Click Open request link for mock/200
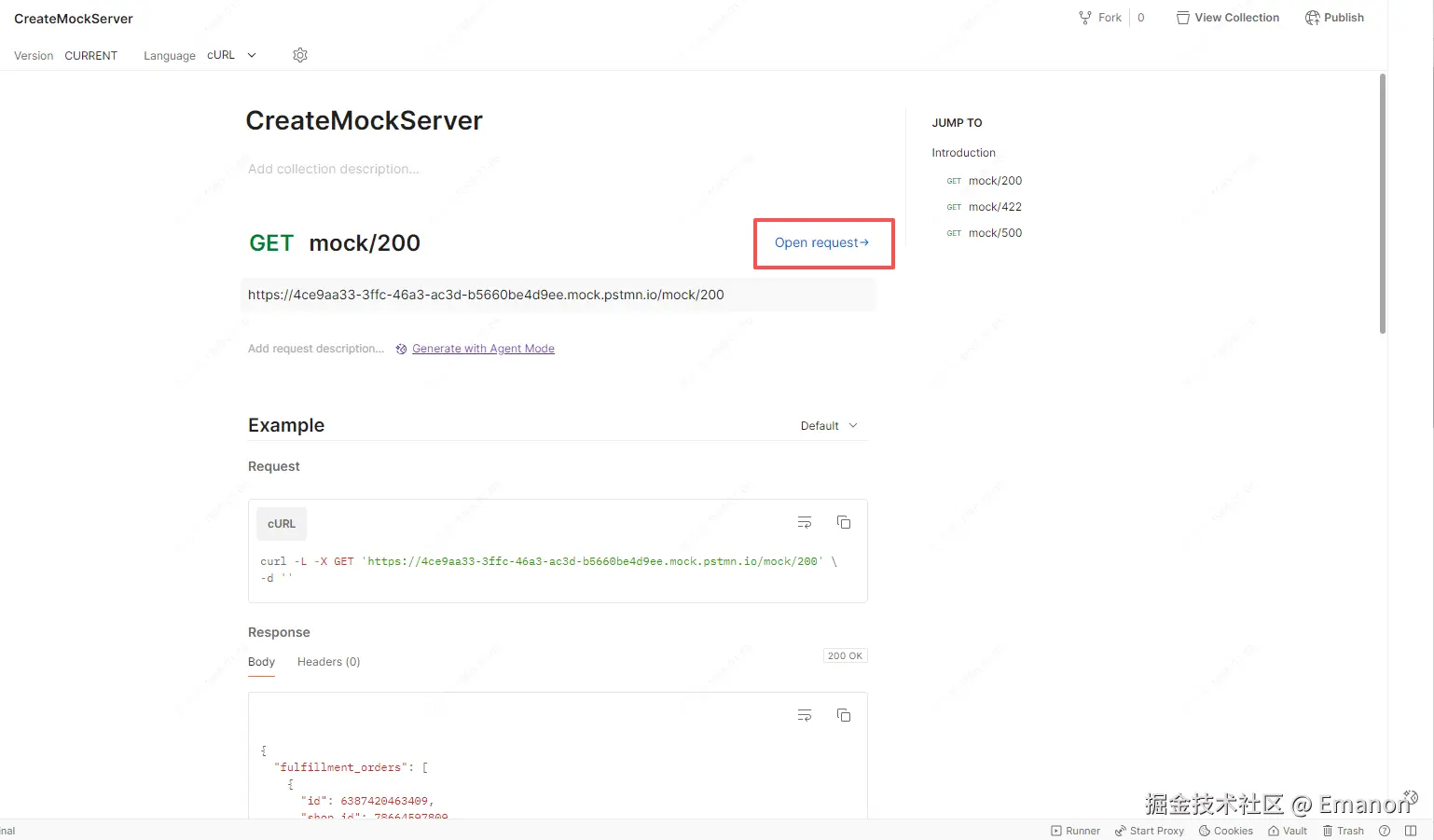The height and width of the screenshot is (840, 1434). [821, 242]
